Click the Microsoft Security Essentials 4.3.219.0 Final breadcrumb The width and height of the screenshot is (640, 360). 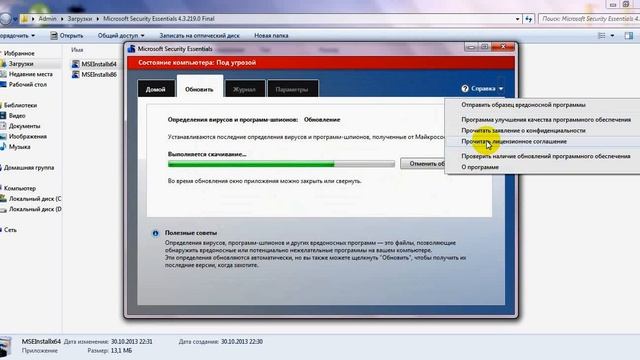pyautogui.click(x=159, y=19)
